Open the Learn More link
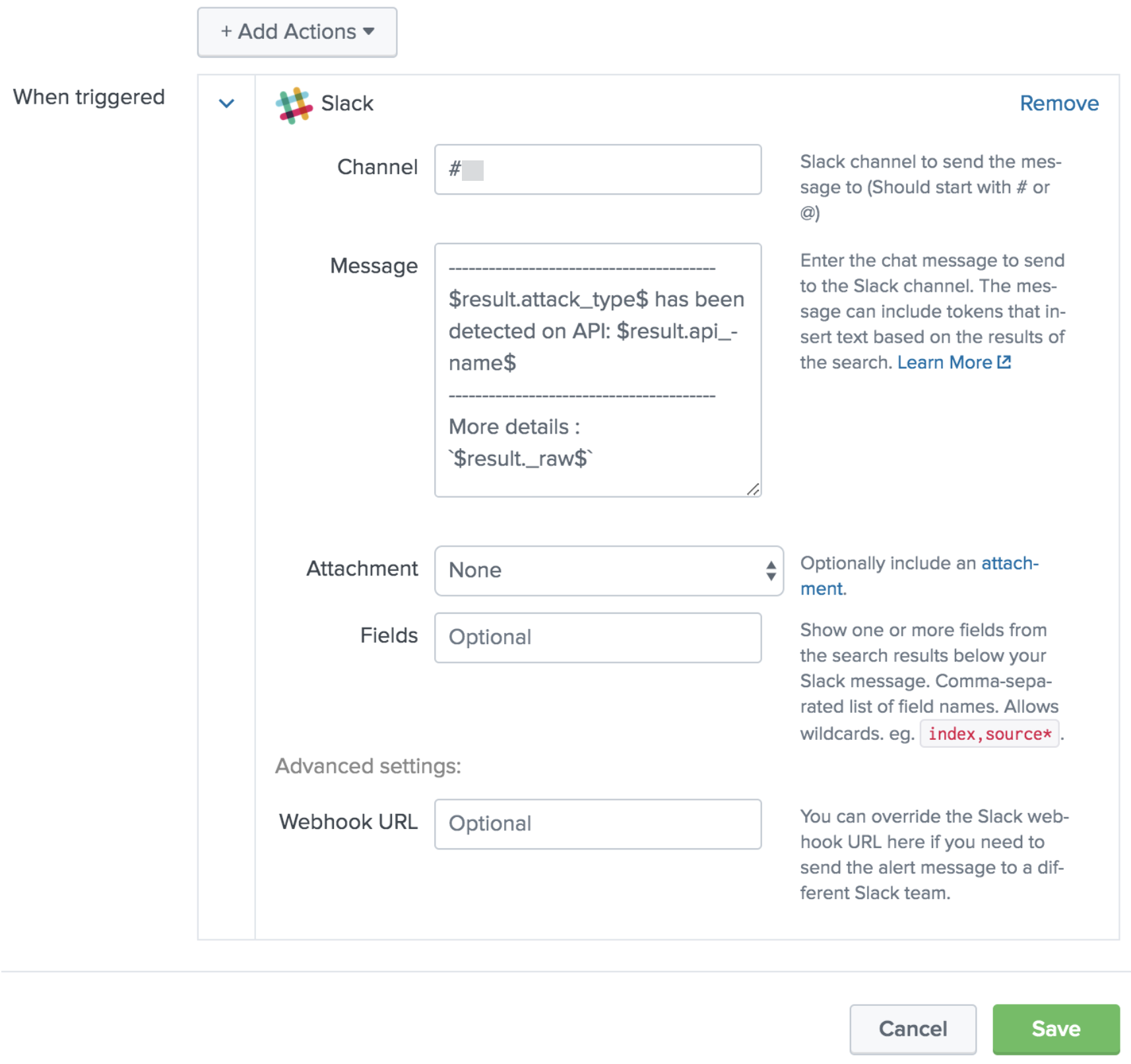 click(x=944, y=362)
